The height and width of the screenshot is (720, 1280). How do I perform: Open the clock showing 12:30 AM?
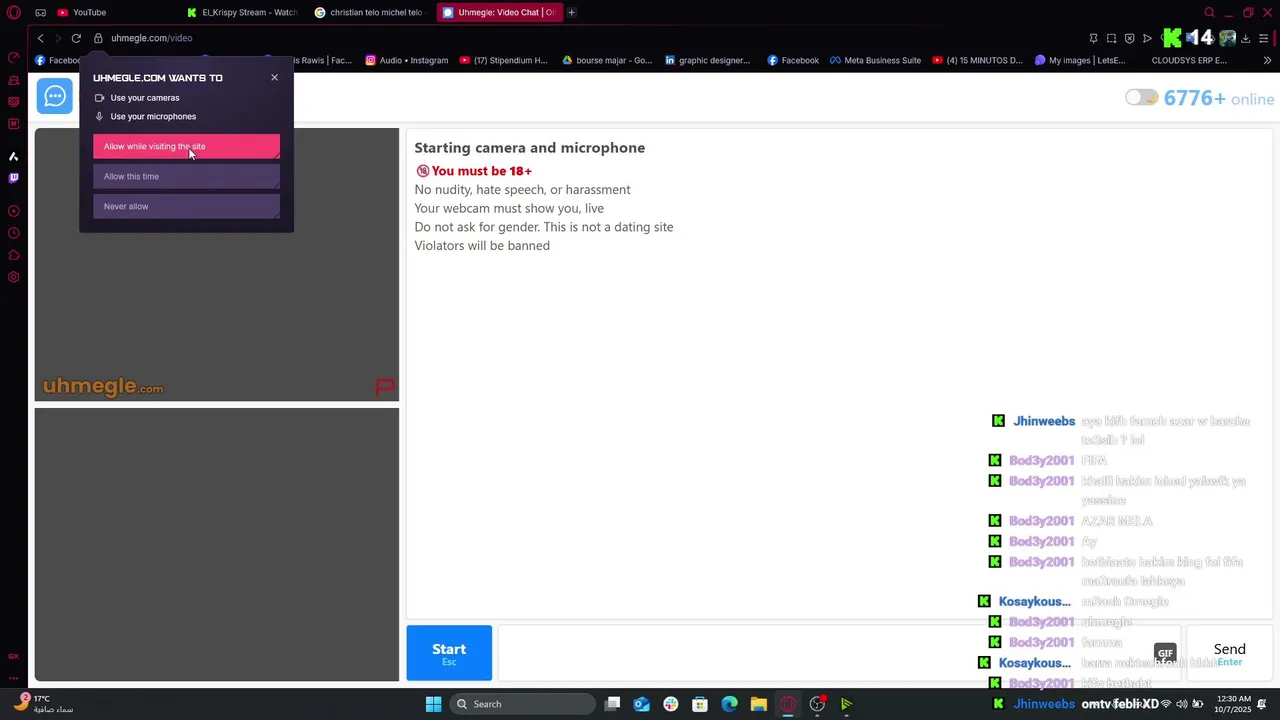[x=1234, y=704]
